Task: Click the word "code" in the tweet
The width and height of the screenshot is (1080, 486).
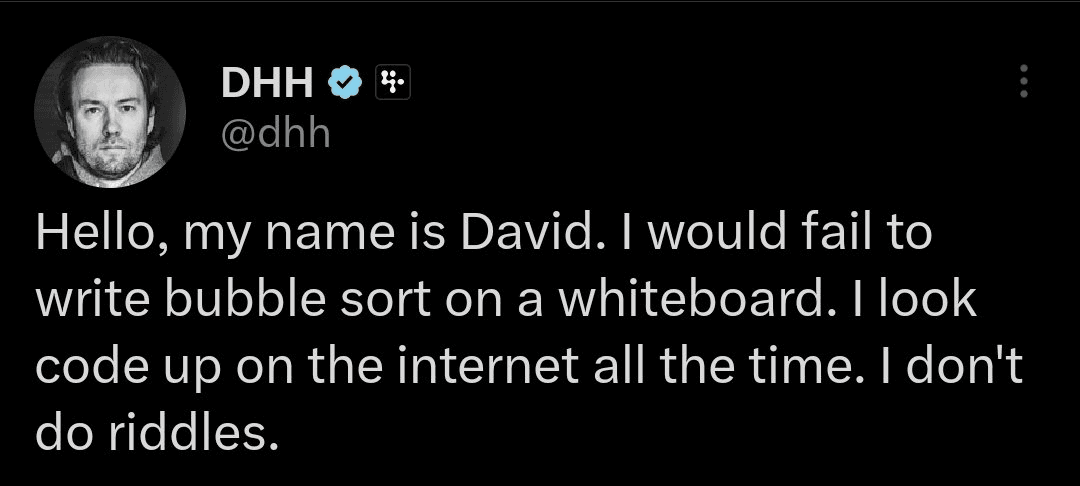Action: 84,367
